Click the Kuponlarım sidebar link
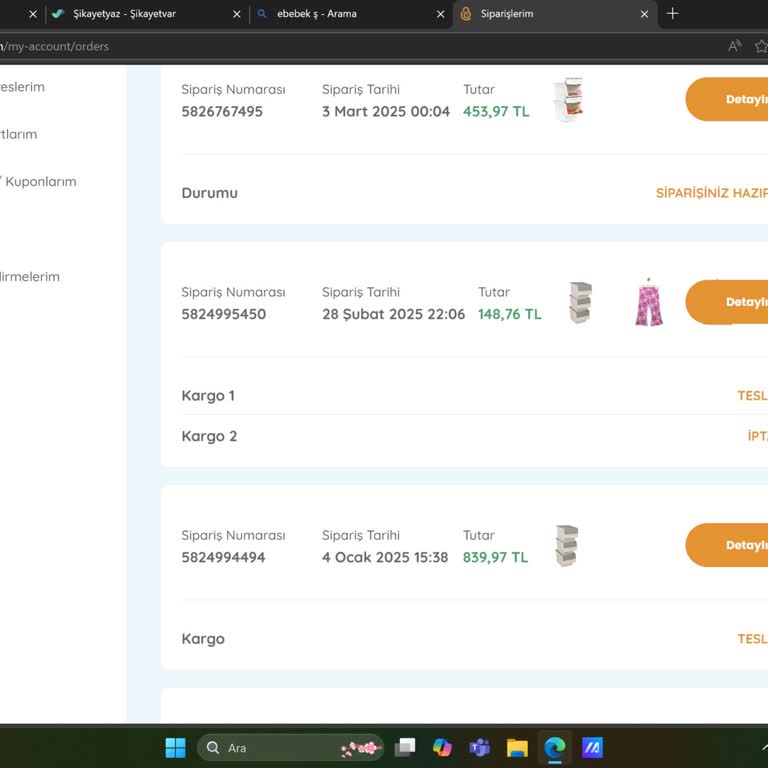The width and height of the screenshot is (768, 768). [x=38, y=182]
